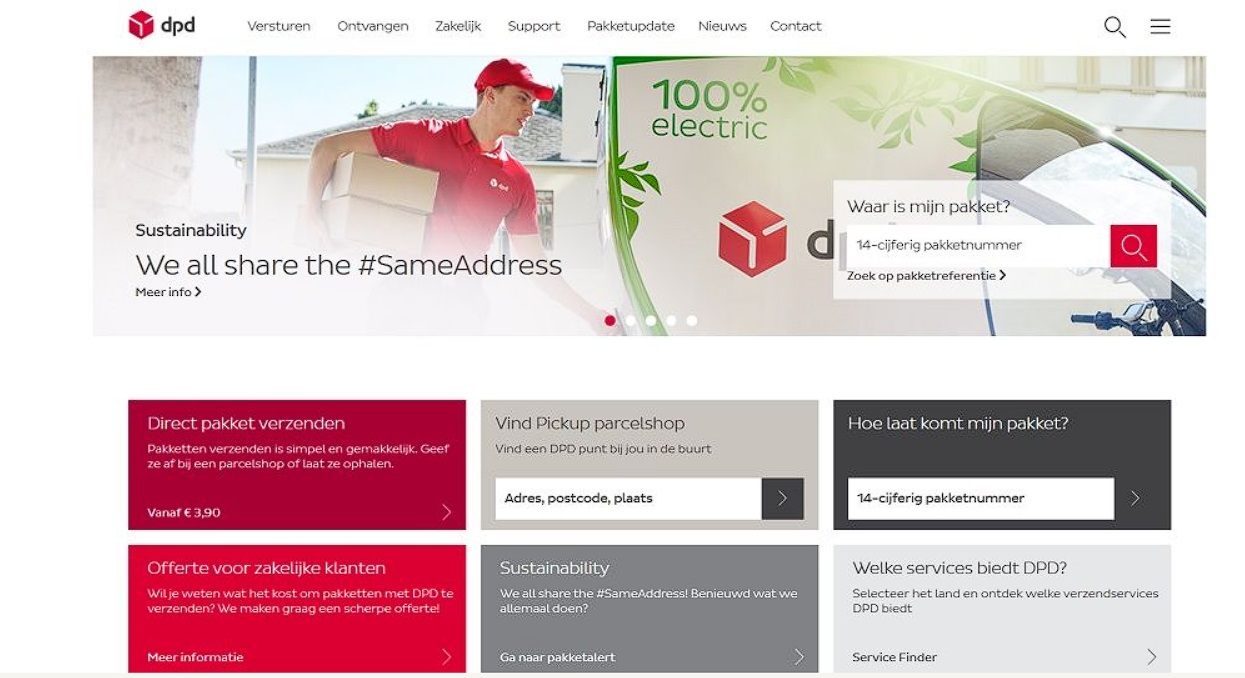Open the Zakelijk menu
Viewport: 1245px width, 678px height.
click(458, 26)
